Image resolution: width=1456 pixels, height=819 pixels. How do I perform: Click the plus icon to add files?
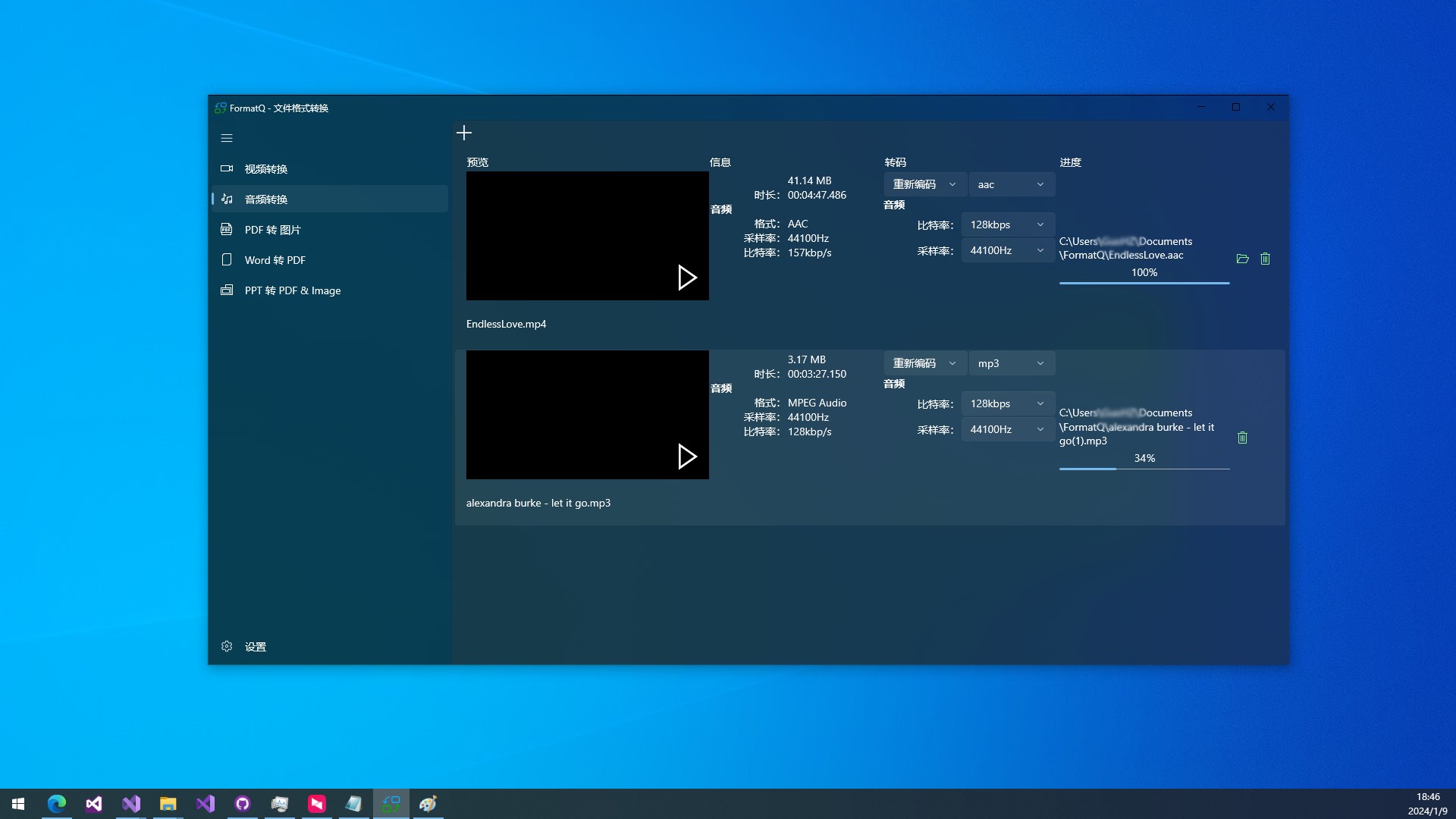[x=464, y=133]
